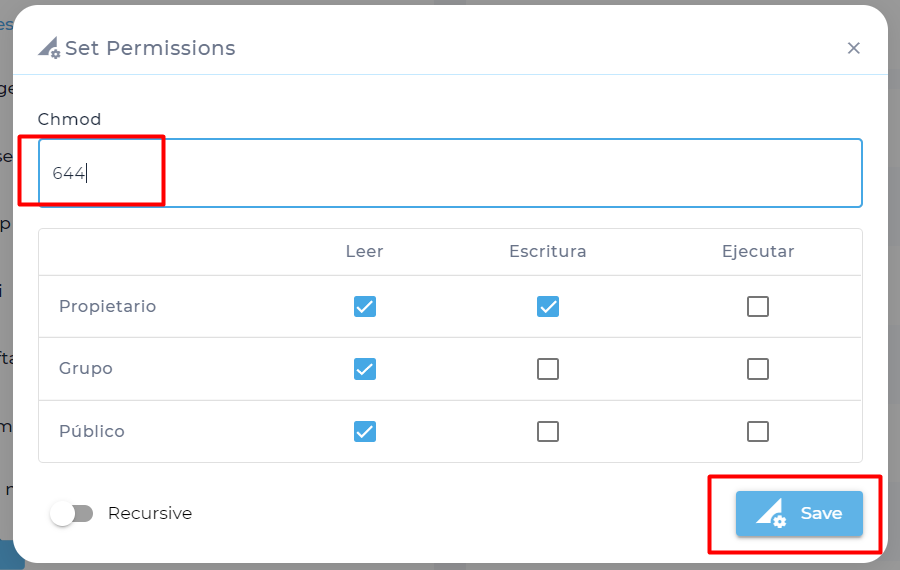Enable Propietario Ejecutar checkbox
The height and width of the screenshot is (570, 900).
pos(758,307)
